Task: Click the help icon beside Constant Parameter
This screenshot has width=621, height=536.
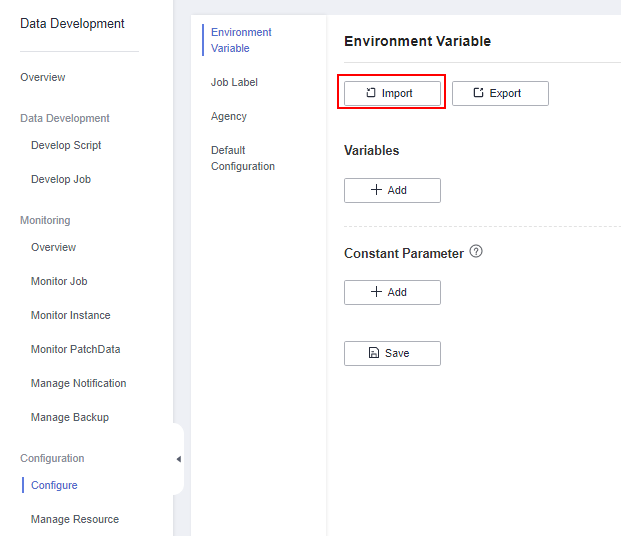Action: (x=476, y=252)
